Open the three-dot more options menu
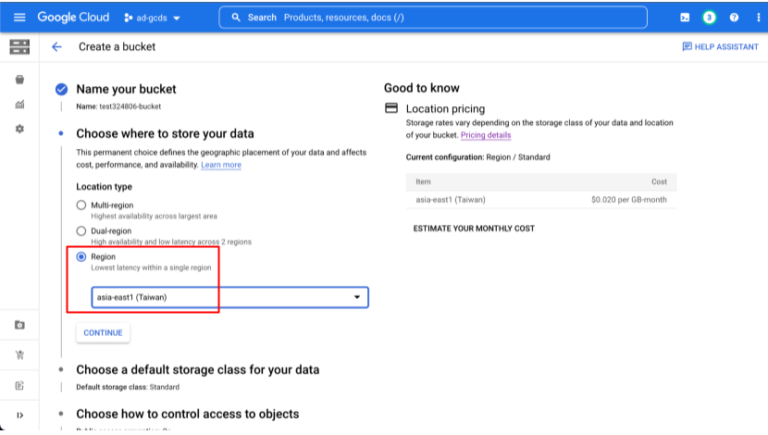 click(x=758, y=18)
